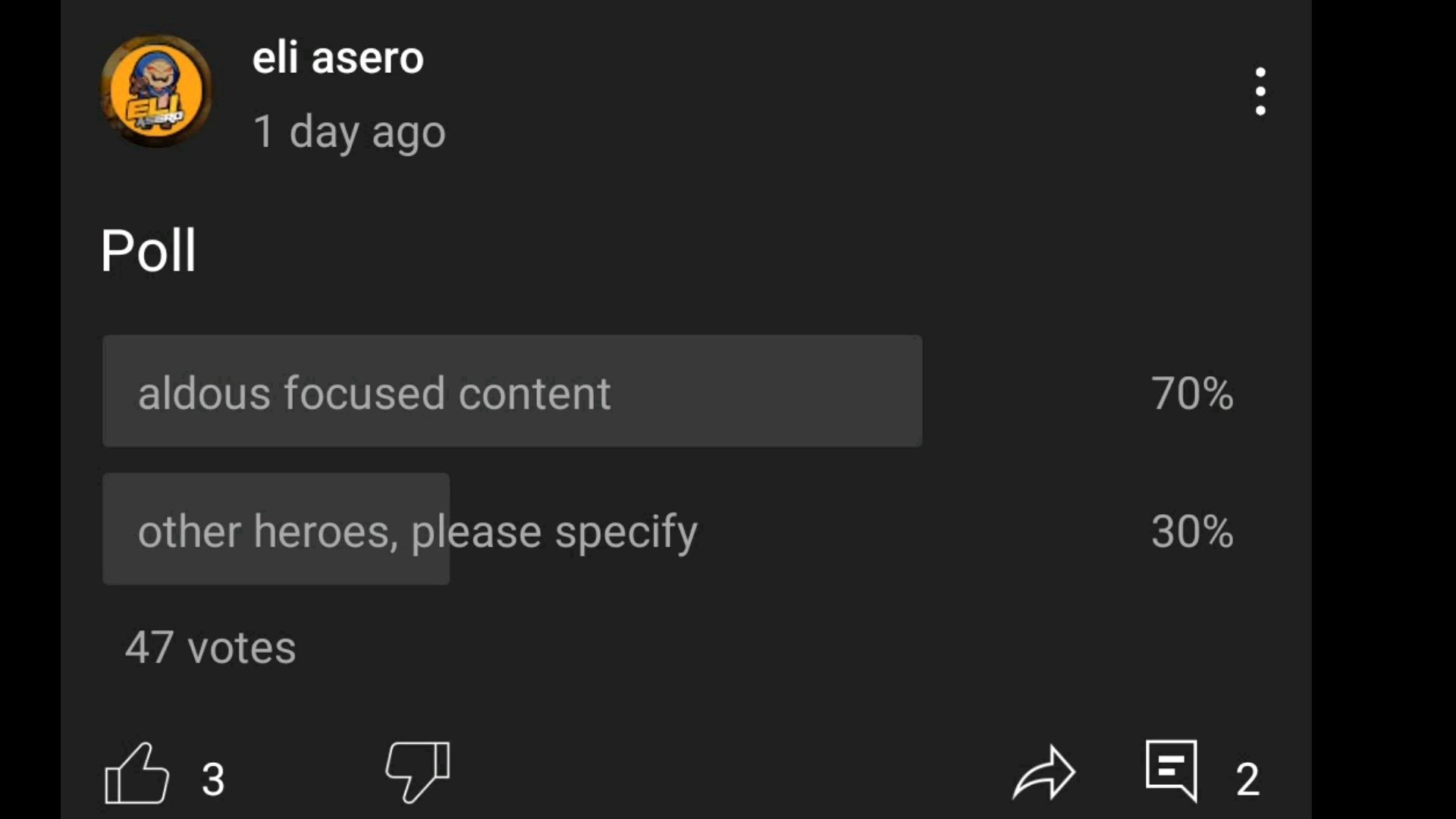Screen dimensions: 1456x819
Task: Like the poll with thumbs-up icon
Action: [136, 773]
